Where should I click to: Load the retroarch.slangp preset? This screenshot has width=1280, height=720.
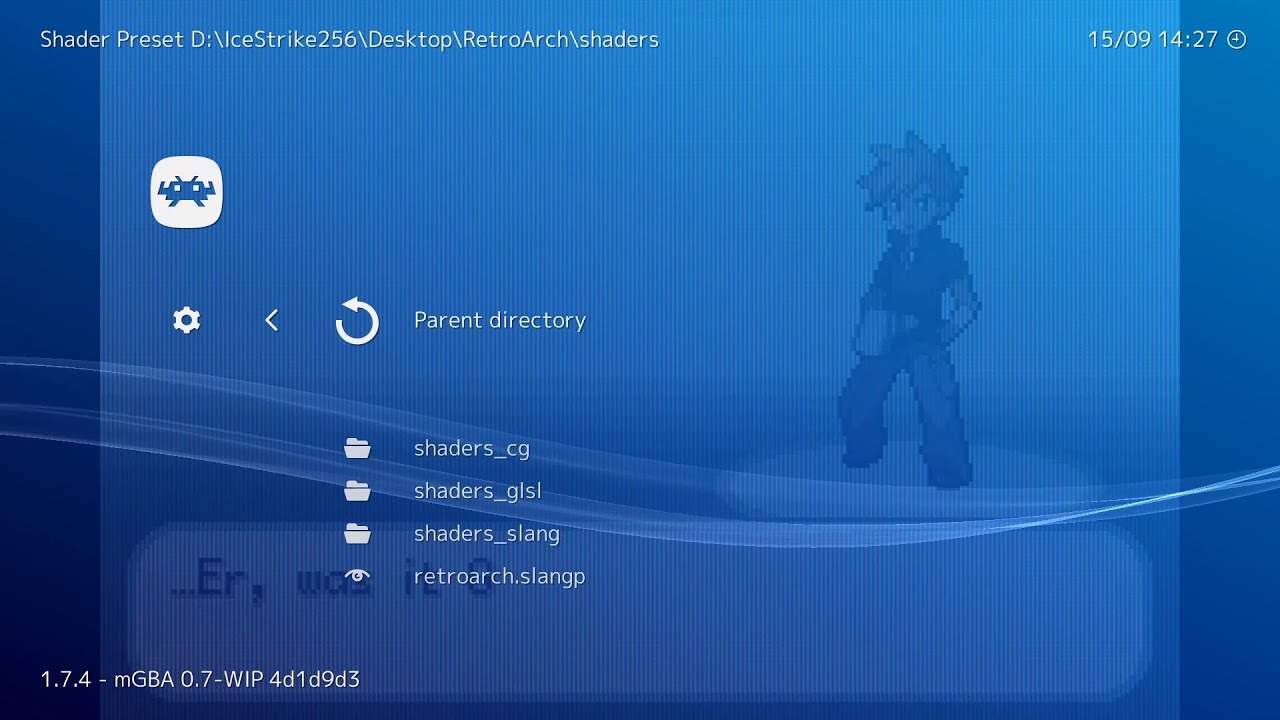coord(500,576)
